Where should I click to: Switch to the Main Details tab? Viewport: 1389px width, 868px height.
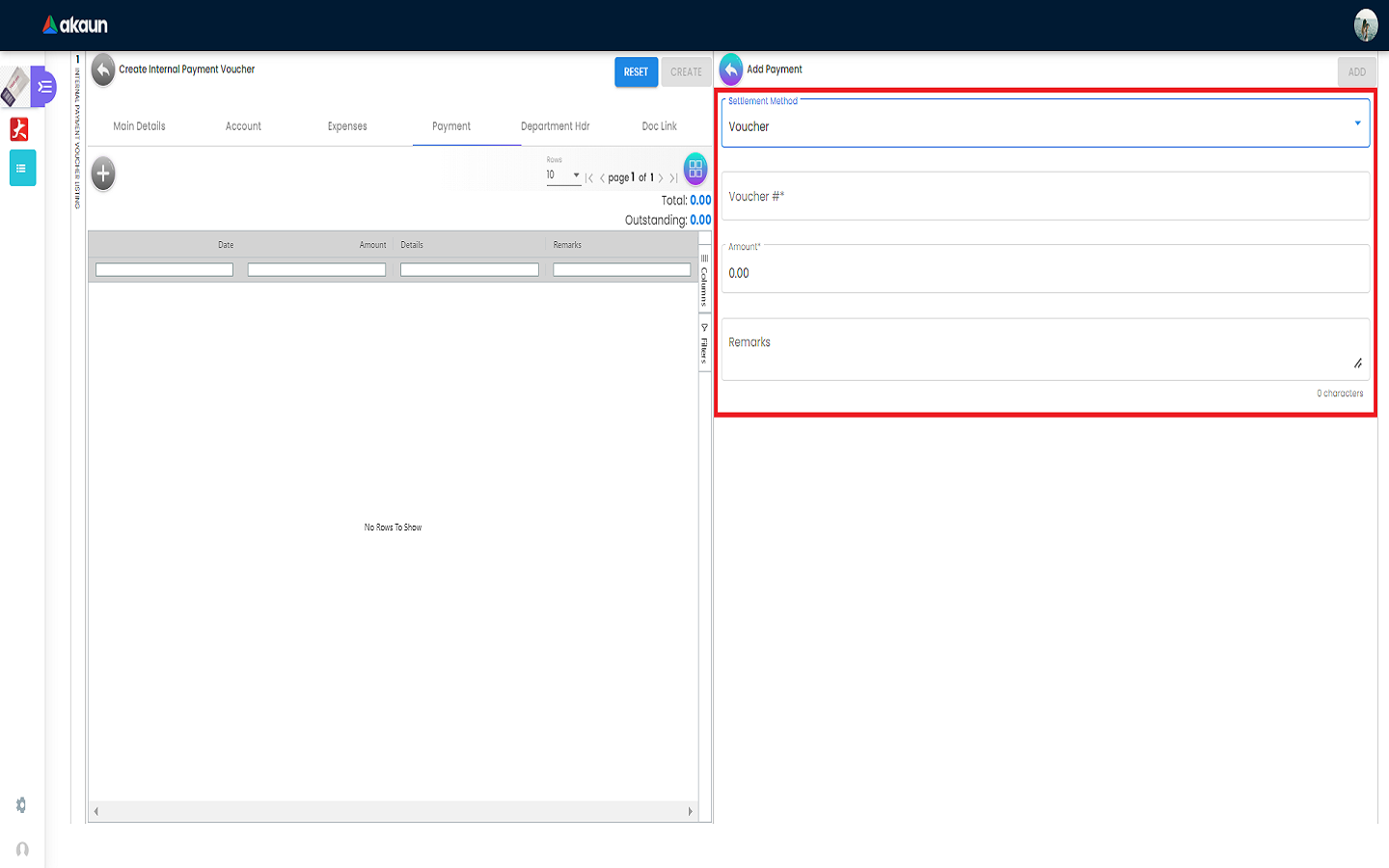(x=139, y=126)
